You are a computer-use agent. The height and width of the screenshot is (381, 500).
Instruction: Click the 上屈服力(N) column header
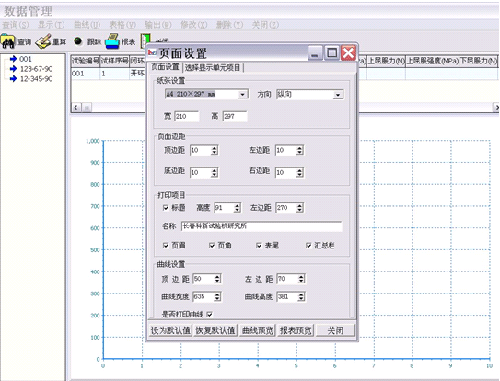tap(386, 61)
